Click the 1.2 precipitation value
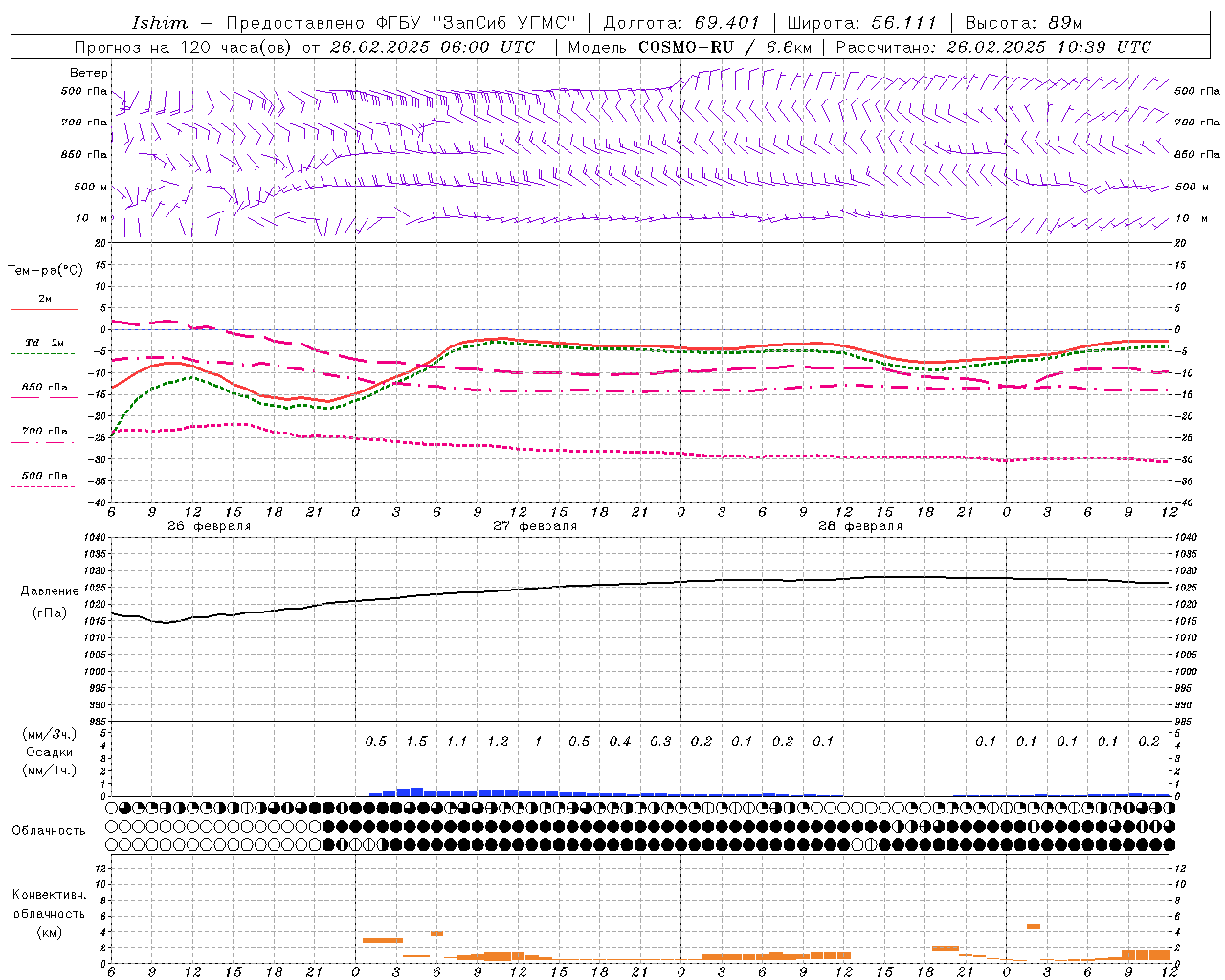 [498, 741]
